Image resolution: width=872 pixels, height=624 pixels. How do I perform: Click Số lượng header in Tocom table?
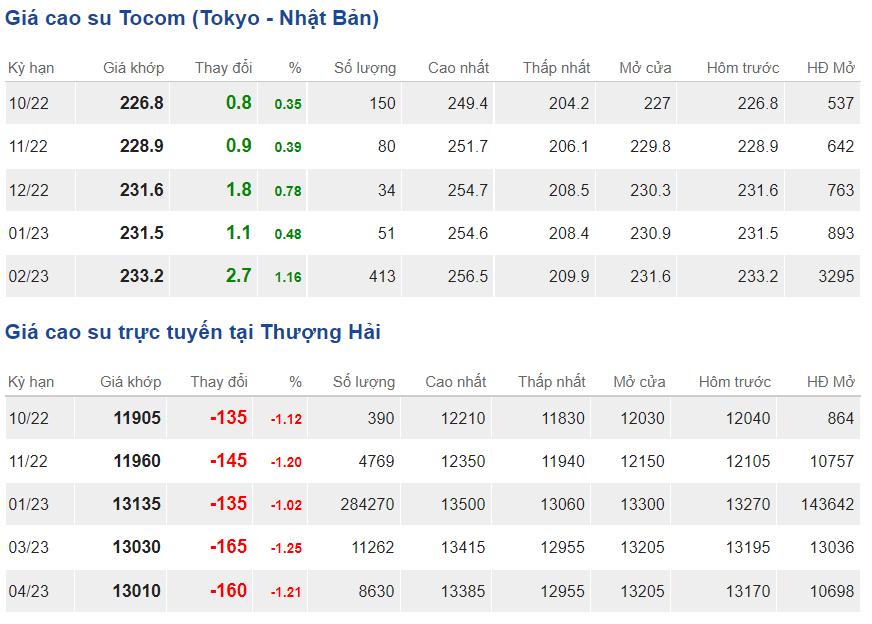pos(365,68)
